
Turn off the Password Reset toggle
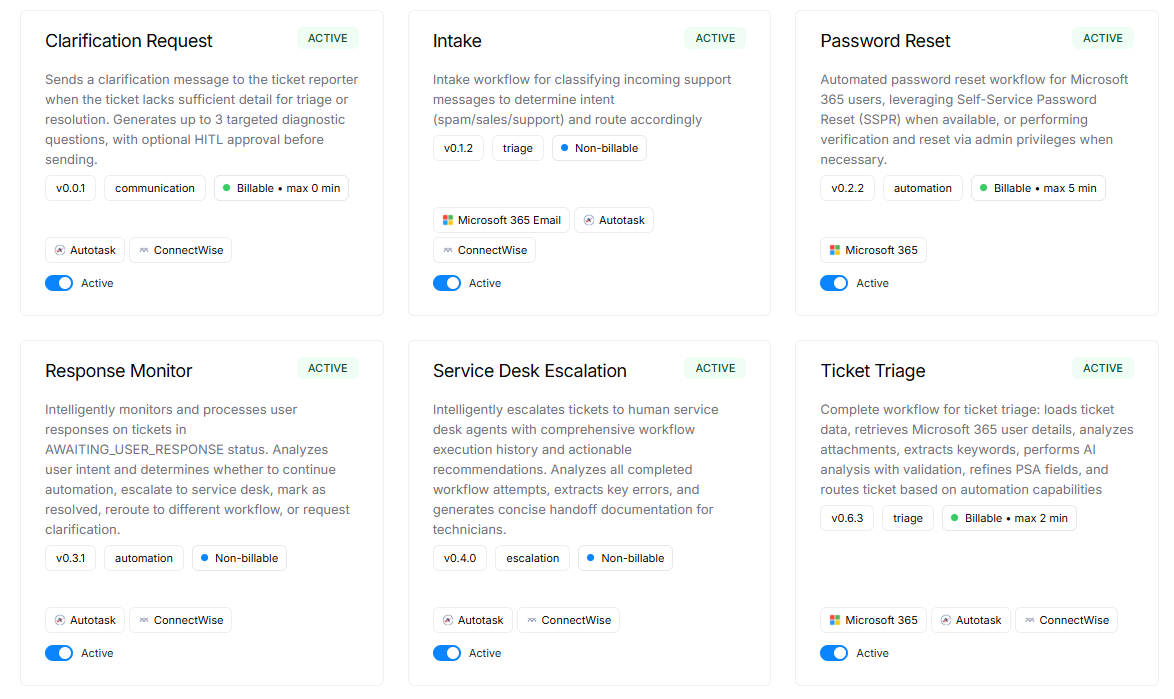pyautogui.click(x=834, y=283)
